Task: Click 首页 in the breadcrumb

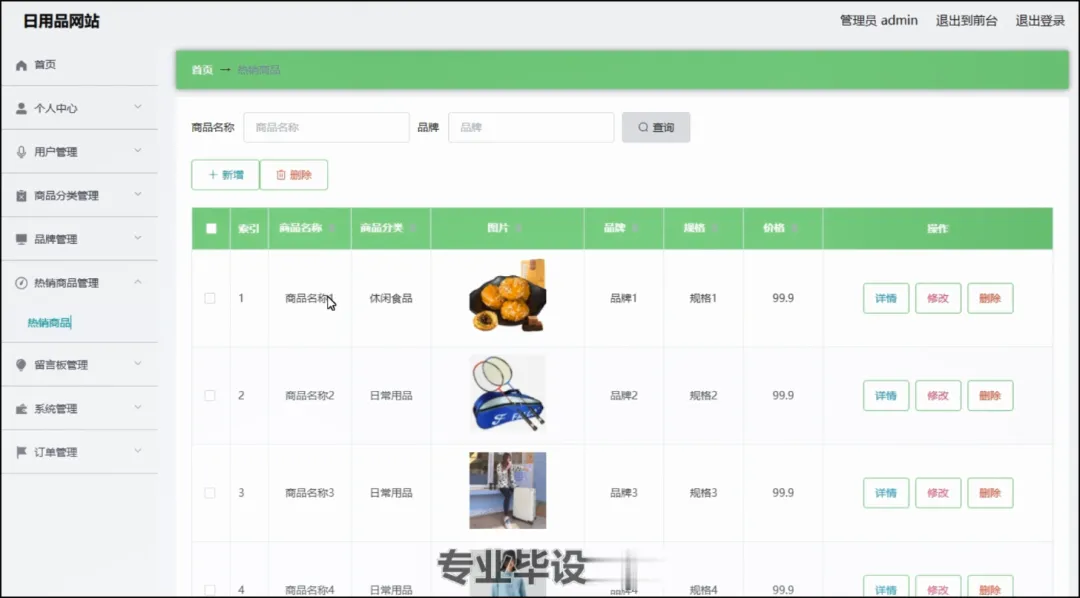Action: coord(202,70)
